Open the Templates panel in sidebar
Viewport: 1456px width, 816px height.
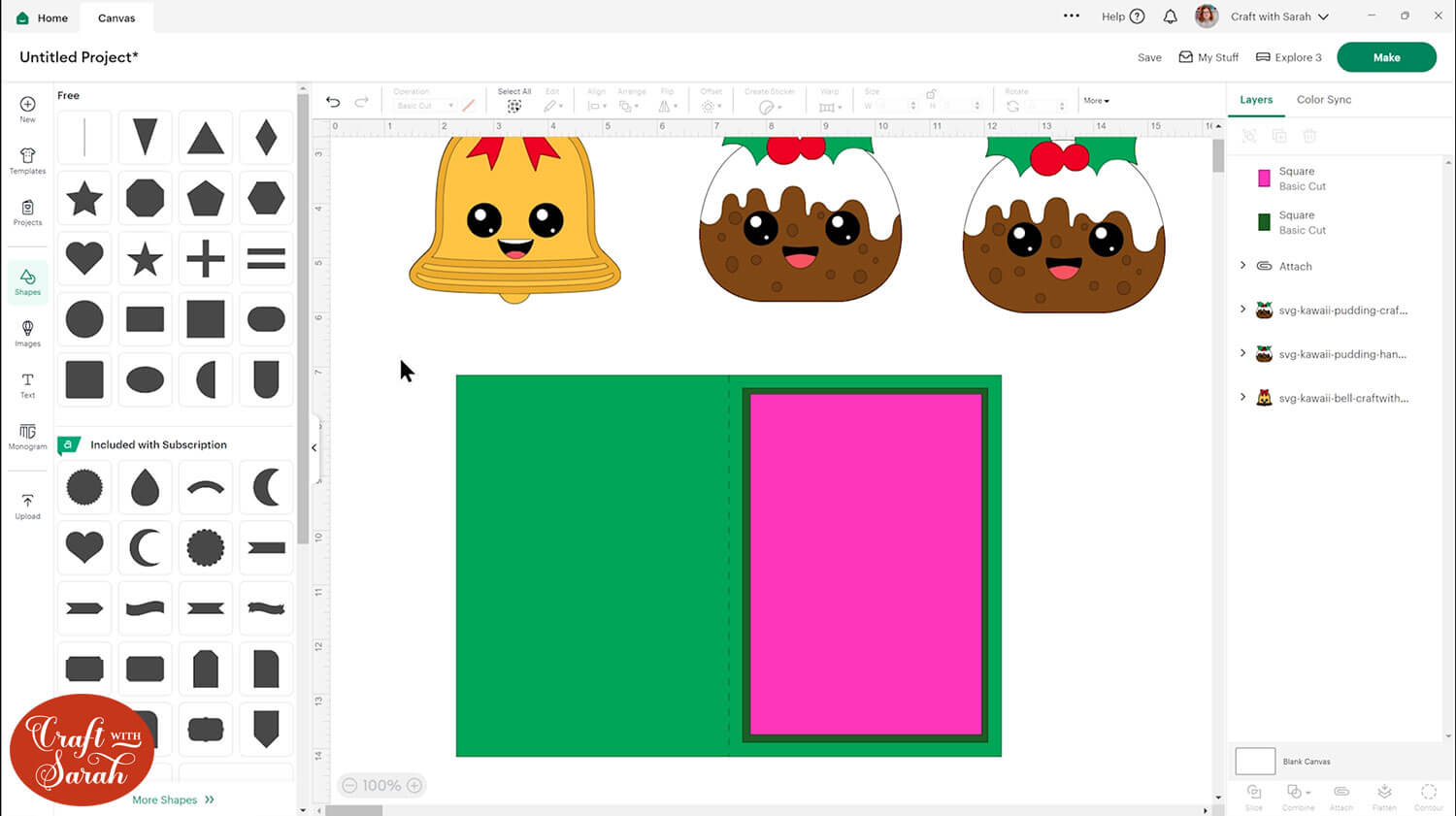pyautogui.click(x=27, y=161)
